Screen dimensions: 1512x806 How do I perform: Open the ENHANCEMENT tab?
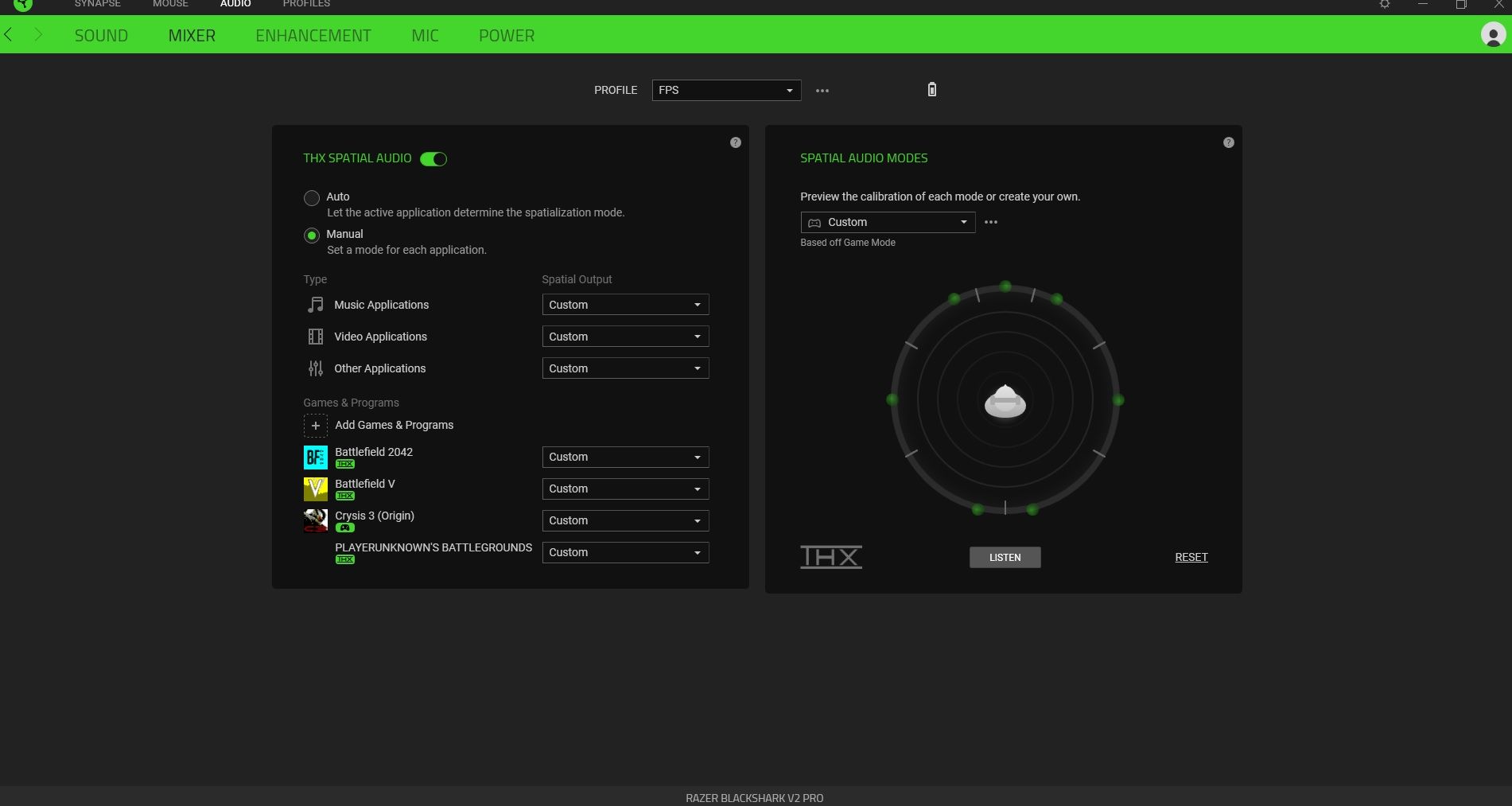[x=313, y=36]
